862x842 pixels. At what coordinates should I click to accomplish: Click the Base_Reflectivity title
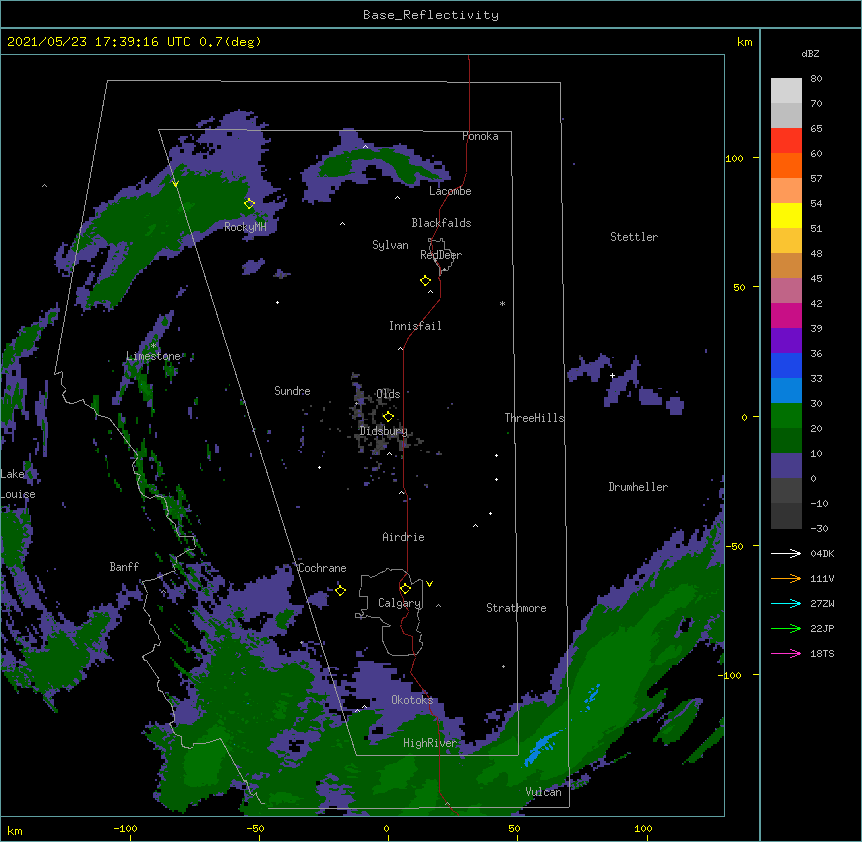[431, 15]
